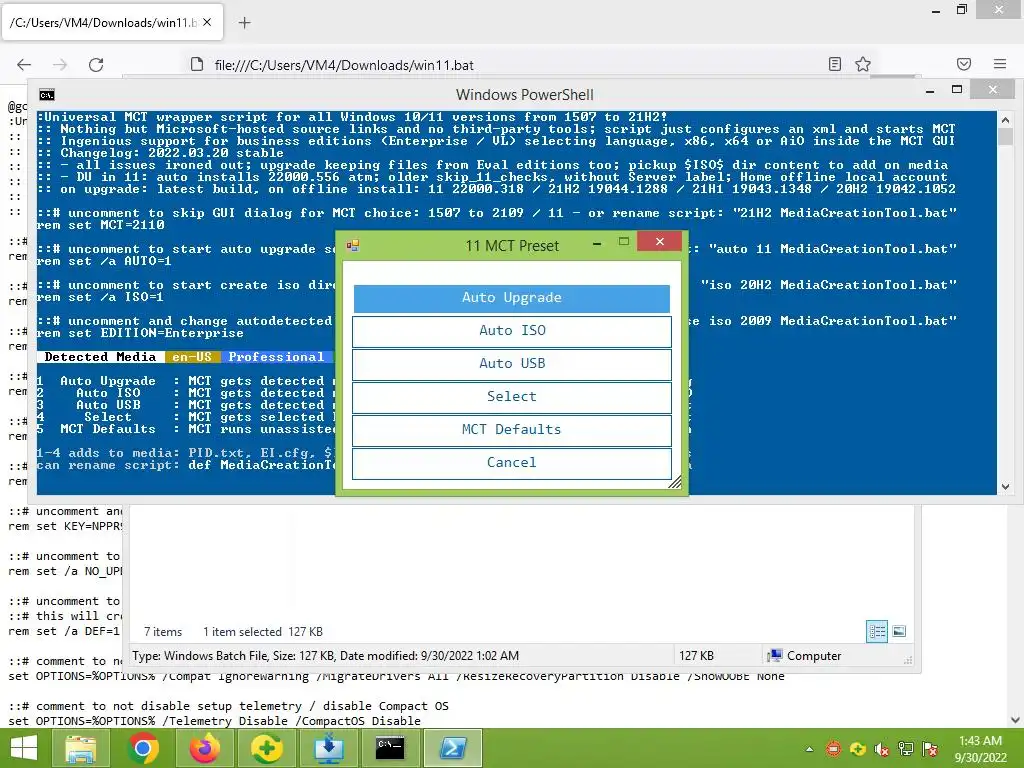
Task: Switch Explorer to details view
Action: coord(877,631)
